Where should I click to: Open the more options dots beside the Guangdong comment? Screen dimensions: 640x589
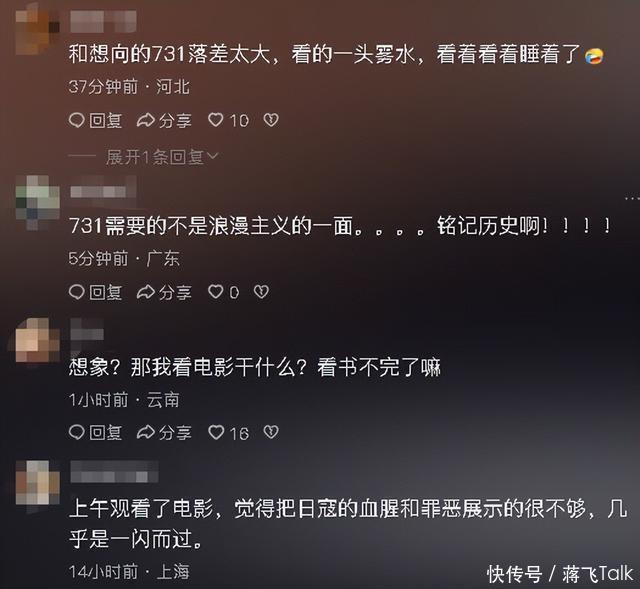632,198
